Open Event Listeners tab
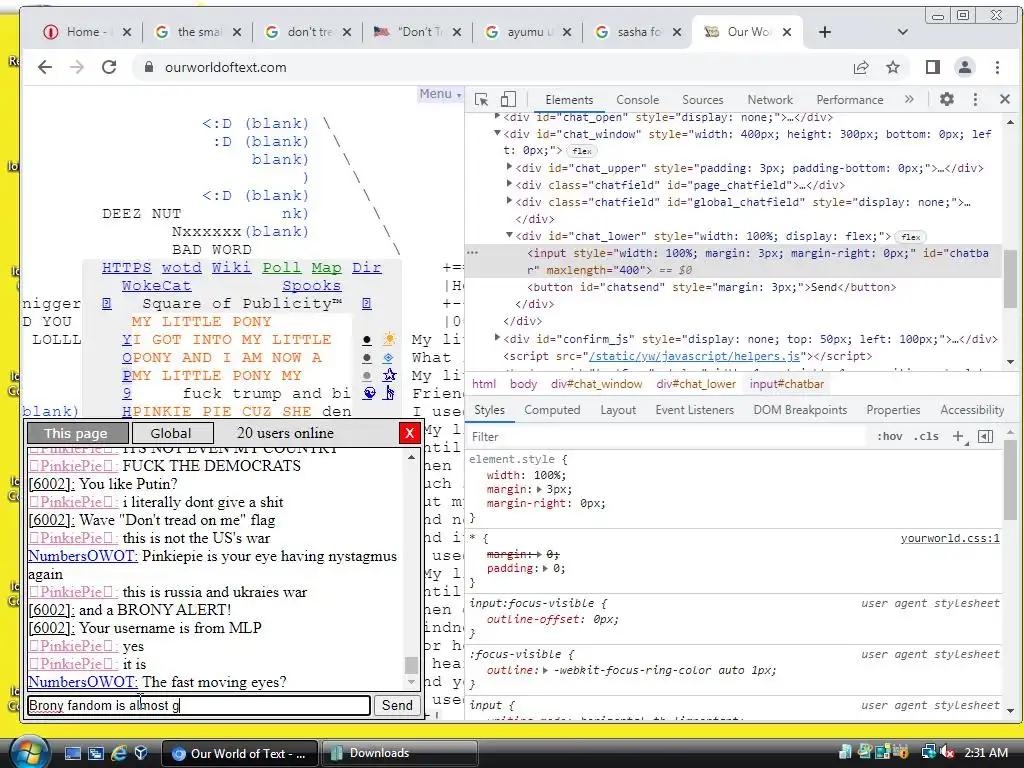Screen dimensions: 1024x768 pos(694,410)
